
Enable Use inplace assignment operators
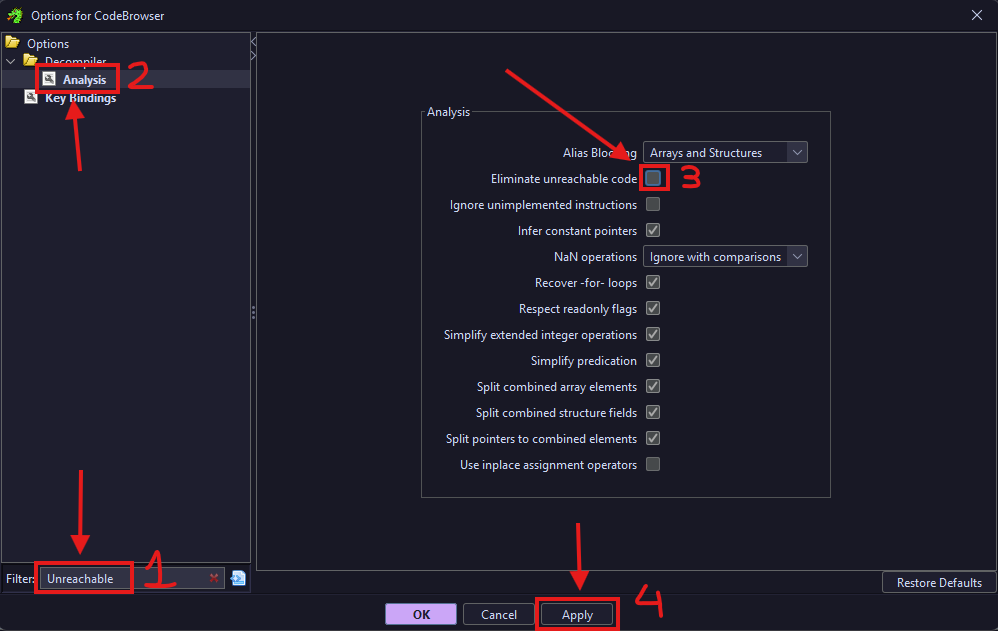(653, 464)
